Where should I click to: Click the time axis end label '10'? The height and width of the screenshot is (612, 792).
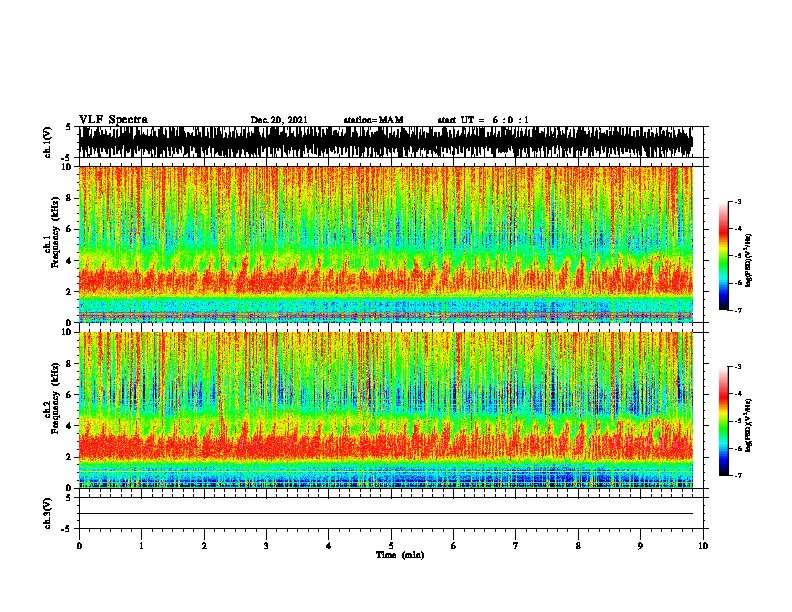tap(703, 546)
